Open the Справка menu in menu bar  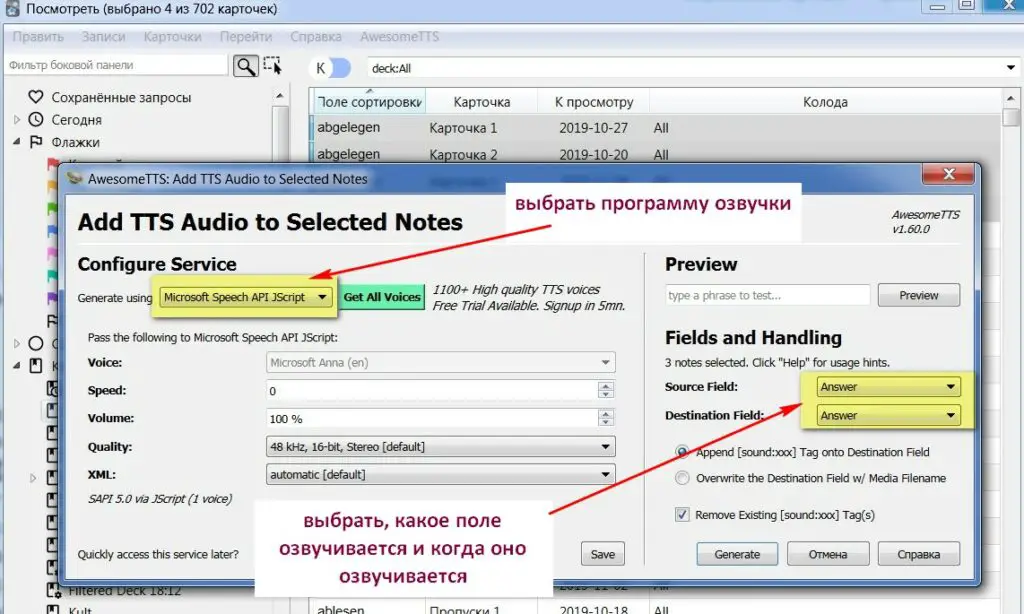click(315, 37)
